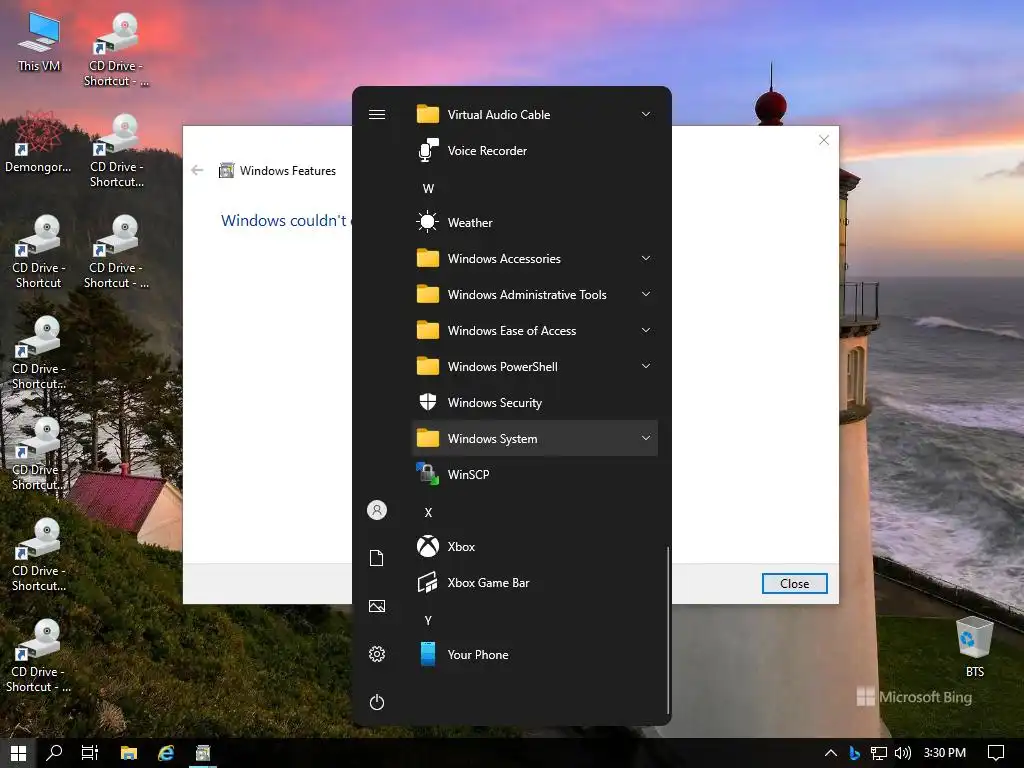Click the 3:30 PM taskbar clock
The image size is (1024, 768).
click(x=944, y=753)
